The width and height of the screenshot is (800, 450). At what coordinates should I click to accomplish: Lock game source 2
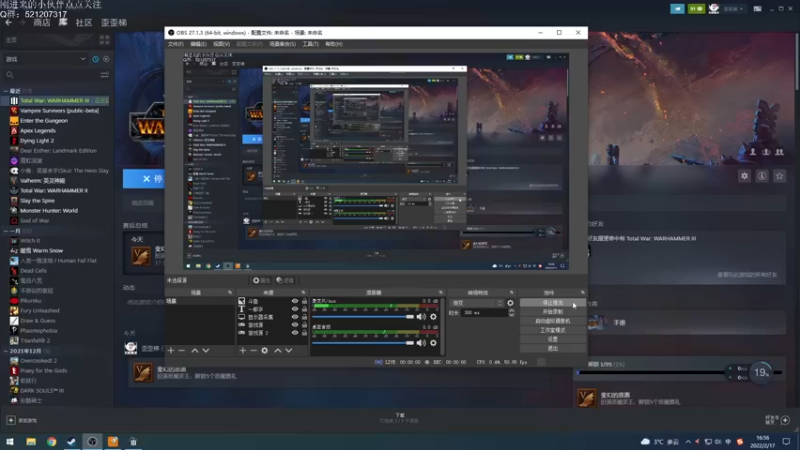305,333
